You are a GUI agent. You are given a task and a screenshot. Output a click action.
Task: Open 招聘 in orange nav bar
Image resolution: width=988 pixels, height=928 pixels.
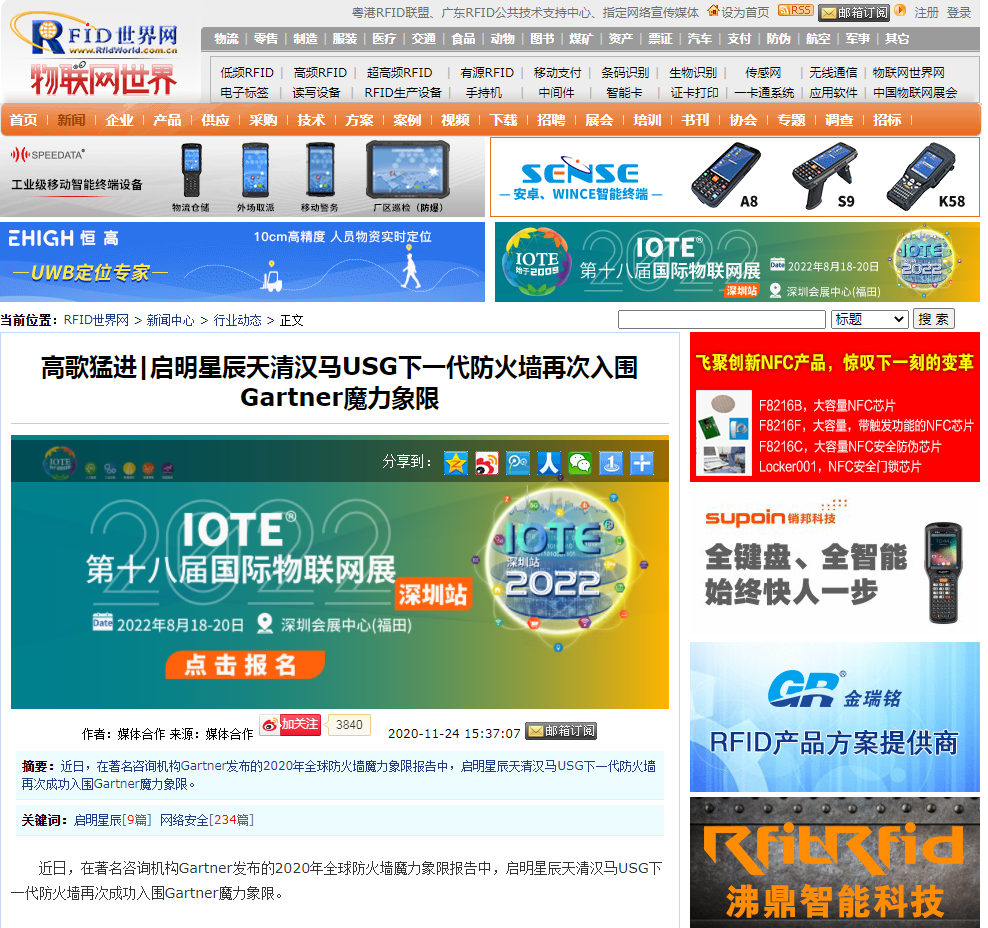551,120
